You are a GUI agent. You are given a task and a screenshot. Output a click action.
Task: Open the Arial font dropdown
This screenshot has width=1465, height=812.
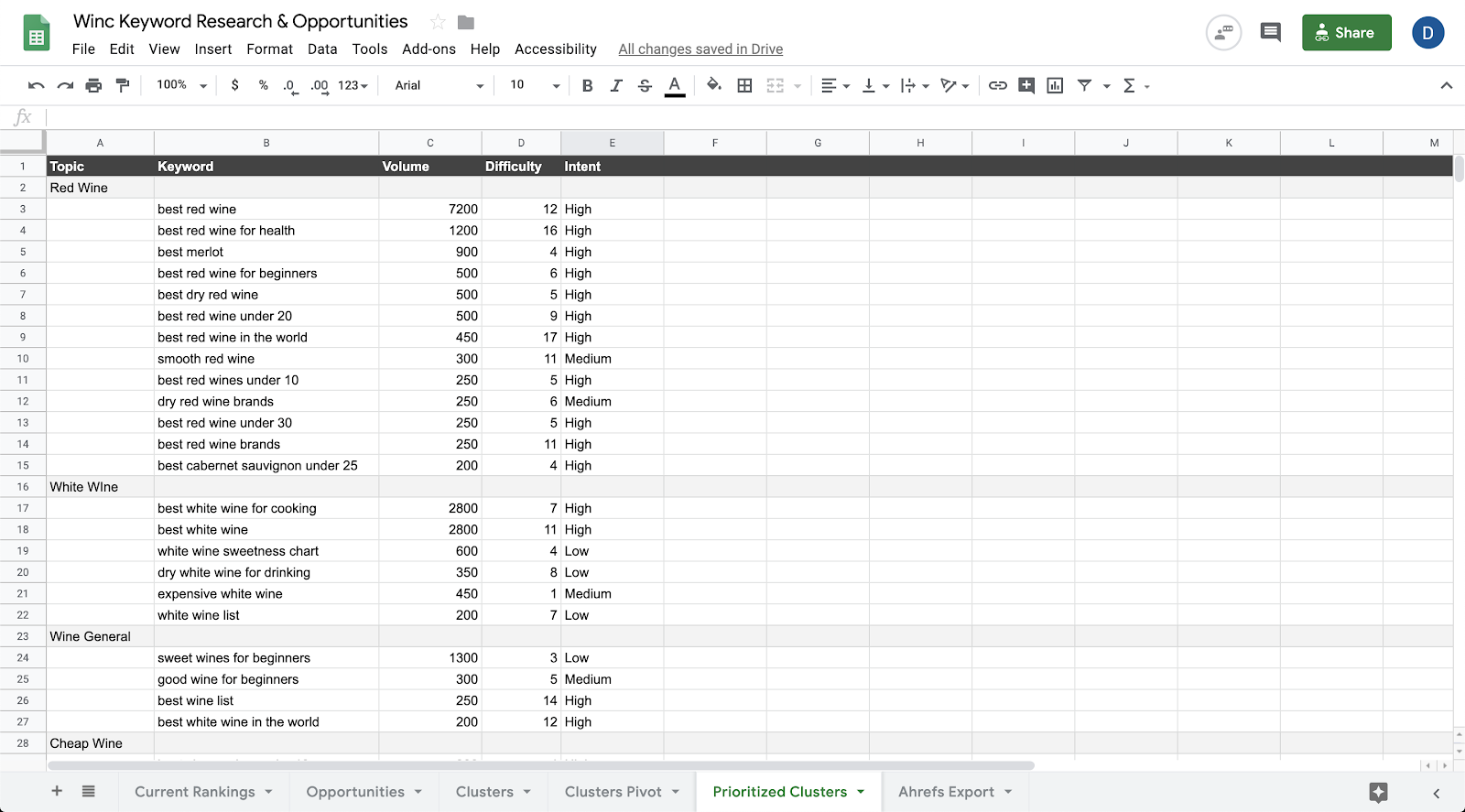pyautogui.click(x=439, y=85)
